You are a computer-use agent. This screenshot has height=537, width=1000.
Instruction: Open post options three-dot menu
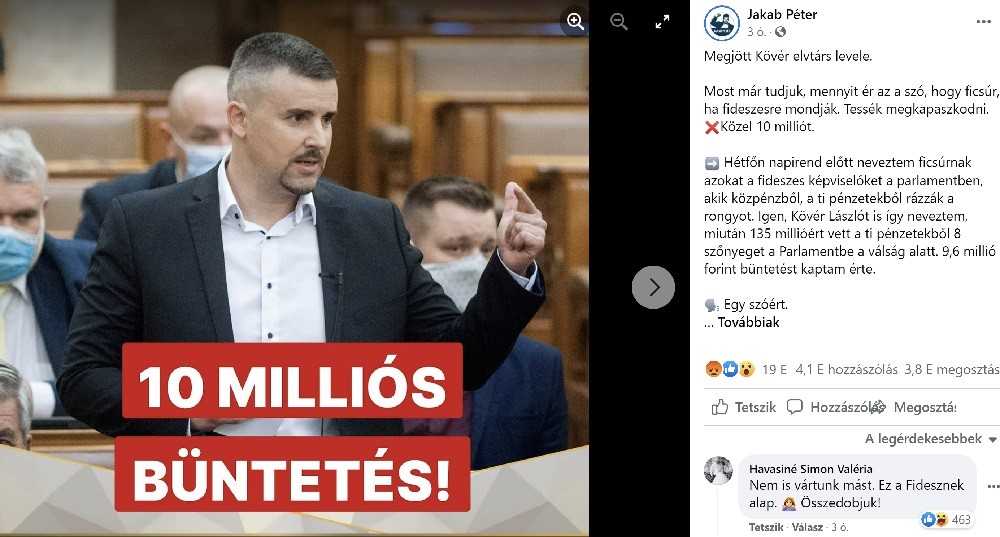(983, 22)
